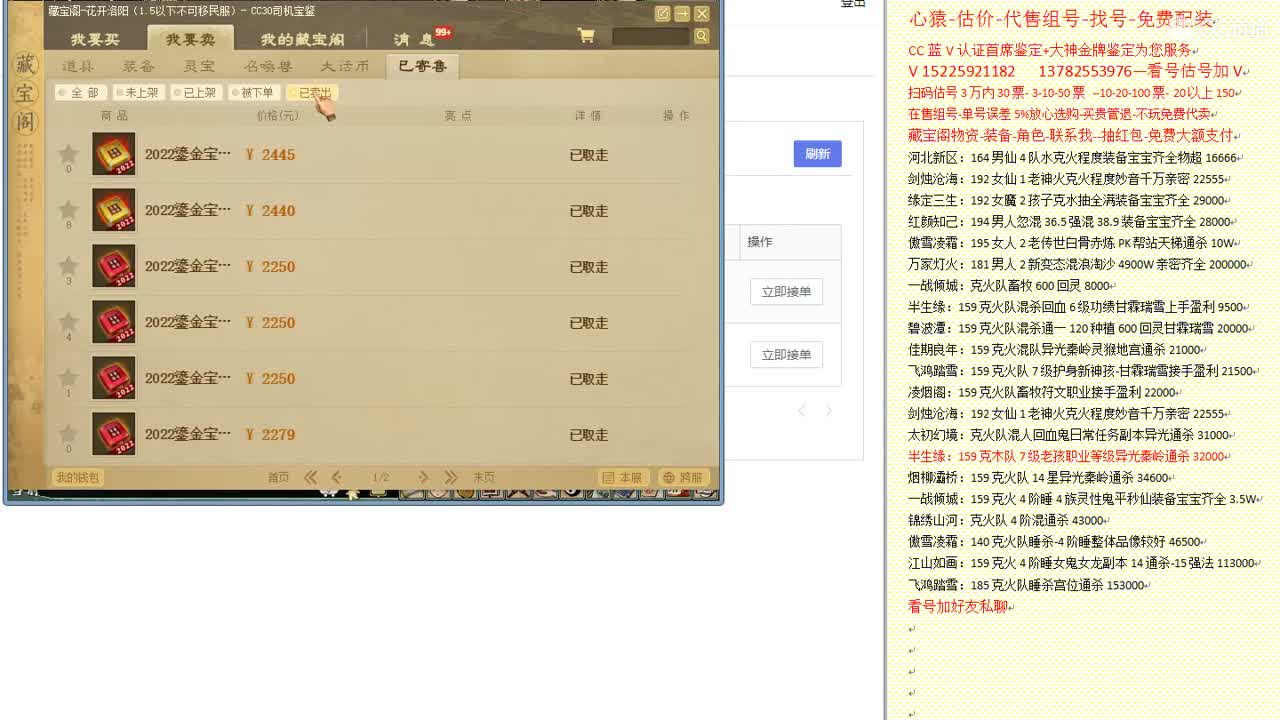Viewport: 1280px width, 720px height.
Task: Click the upper 立即接单 button
Action: click(786, 291)
